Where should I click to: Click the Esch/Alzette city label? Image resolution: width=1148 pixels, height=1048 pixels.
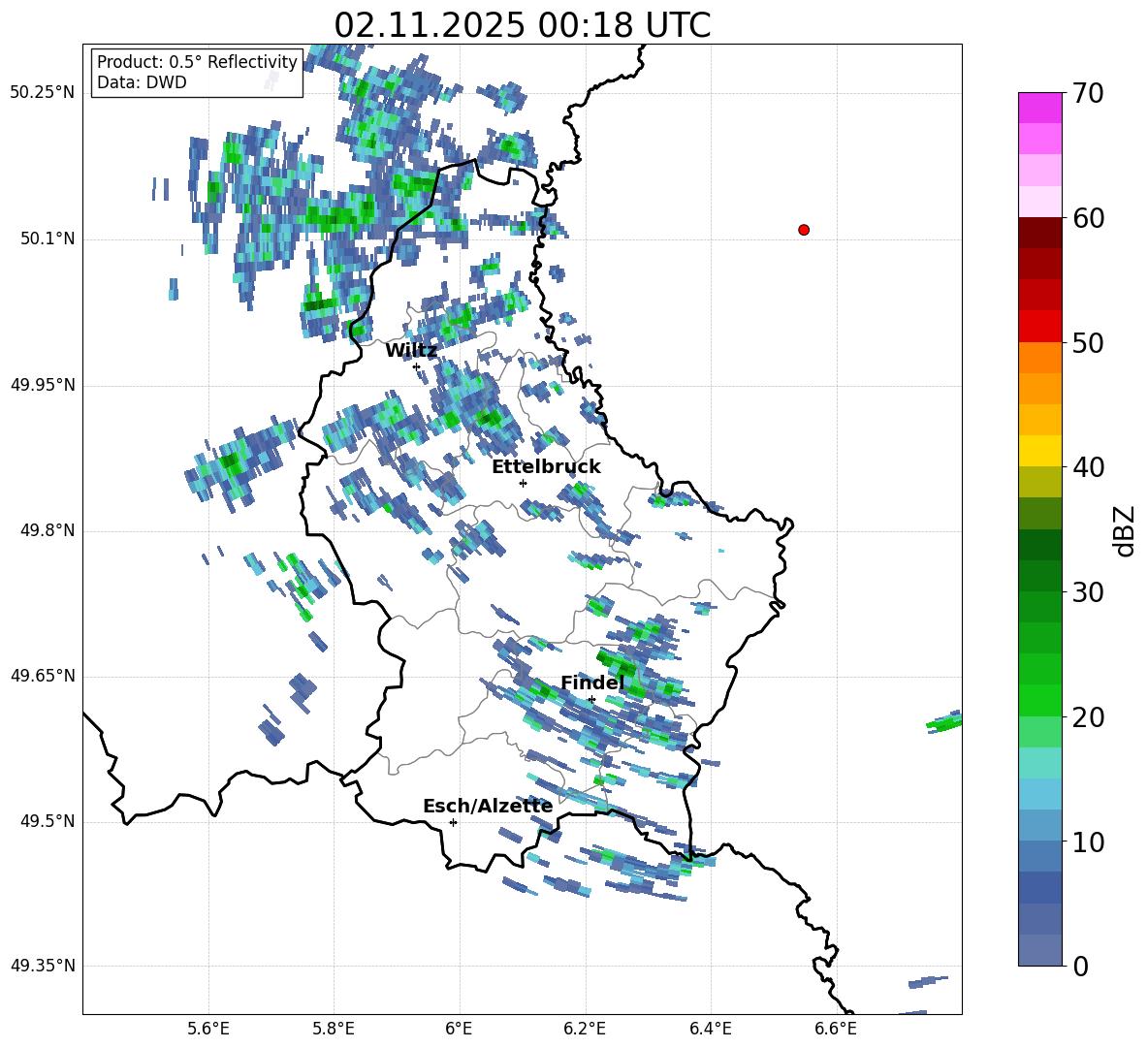488,807
